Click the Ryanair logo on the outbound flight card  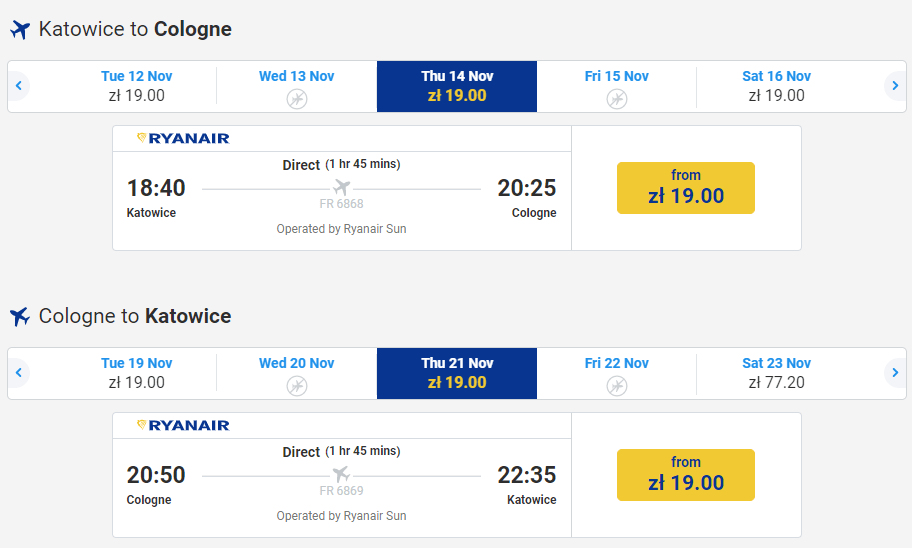tap(183, 138)
